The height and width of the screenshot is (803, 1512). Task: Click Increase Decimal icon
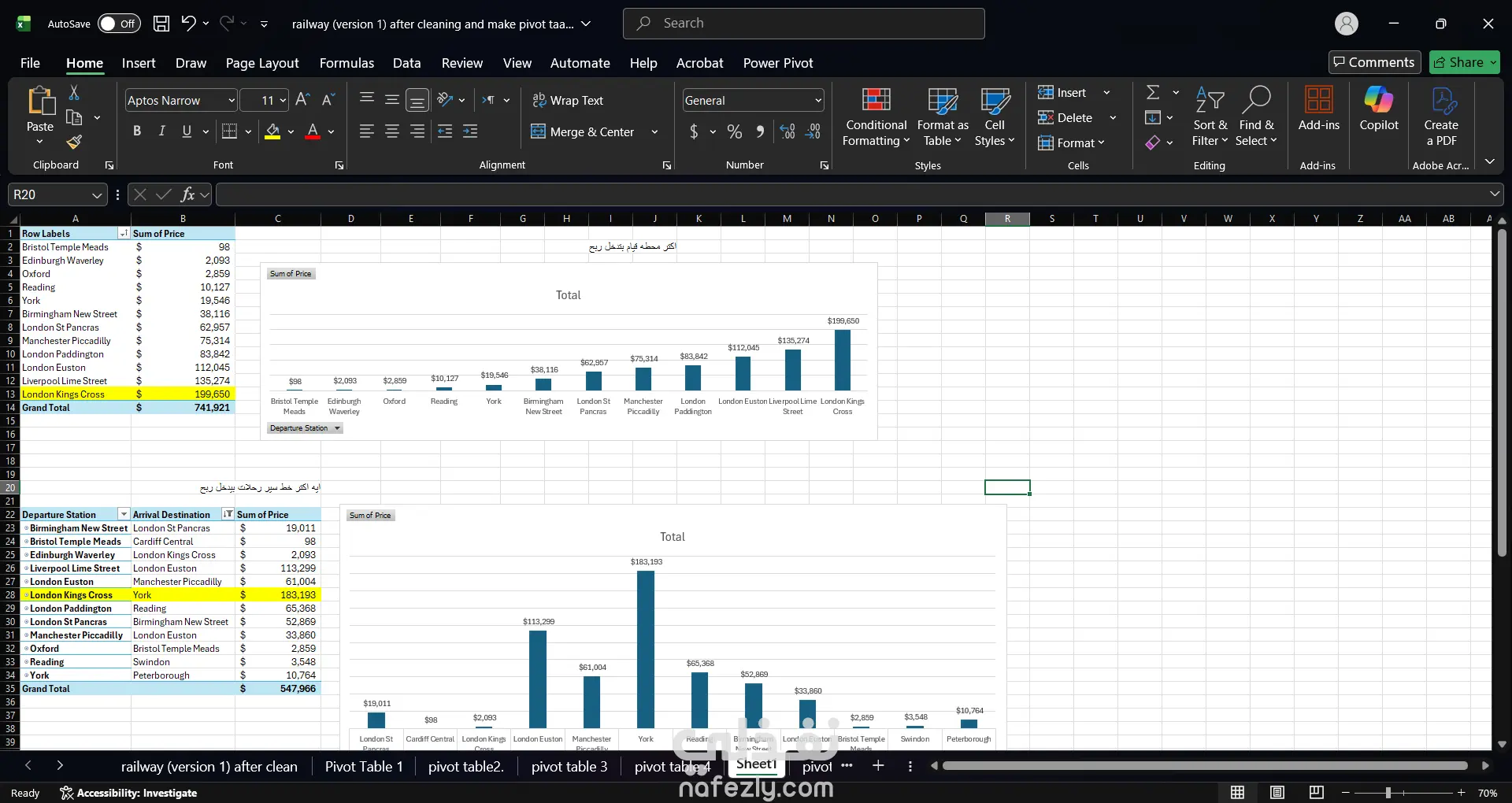787,131
